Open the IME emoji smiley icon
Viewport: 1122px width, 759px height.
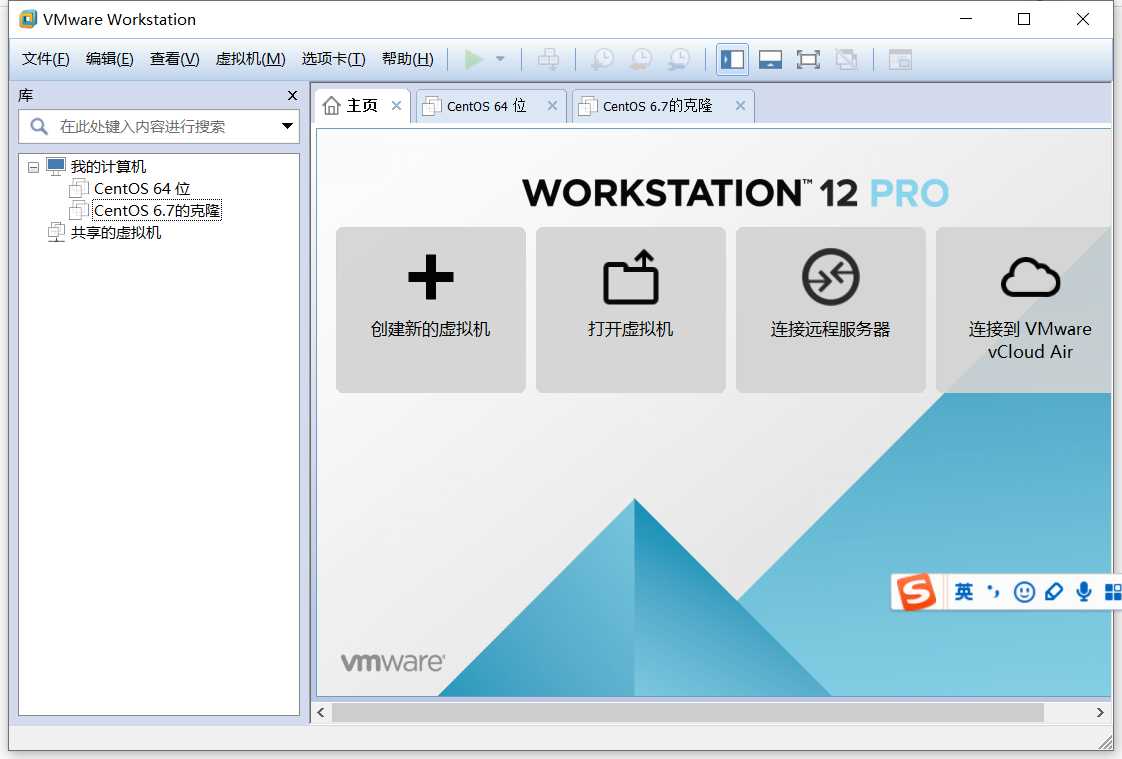[1024, 592]
